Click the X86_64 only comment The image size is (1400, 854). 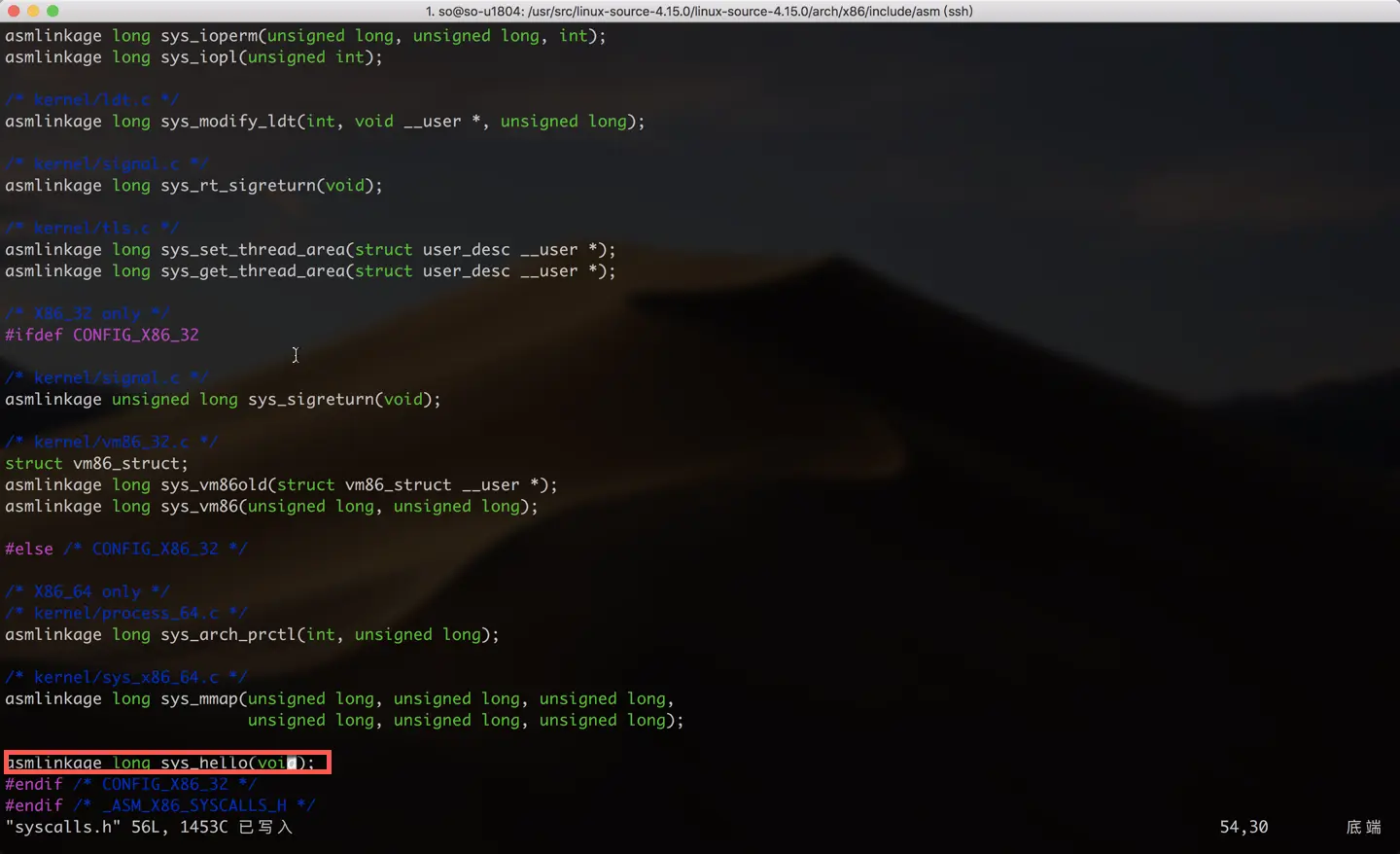point(87,592)
